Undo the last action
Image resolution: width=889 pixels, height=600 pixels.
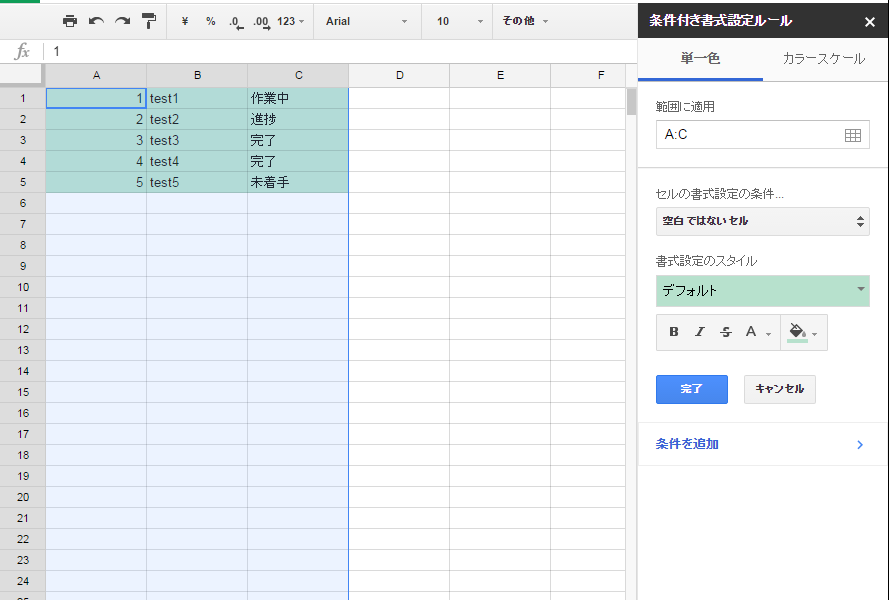tap(96, 21)
